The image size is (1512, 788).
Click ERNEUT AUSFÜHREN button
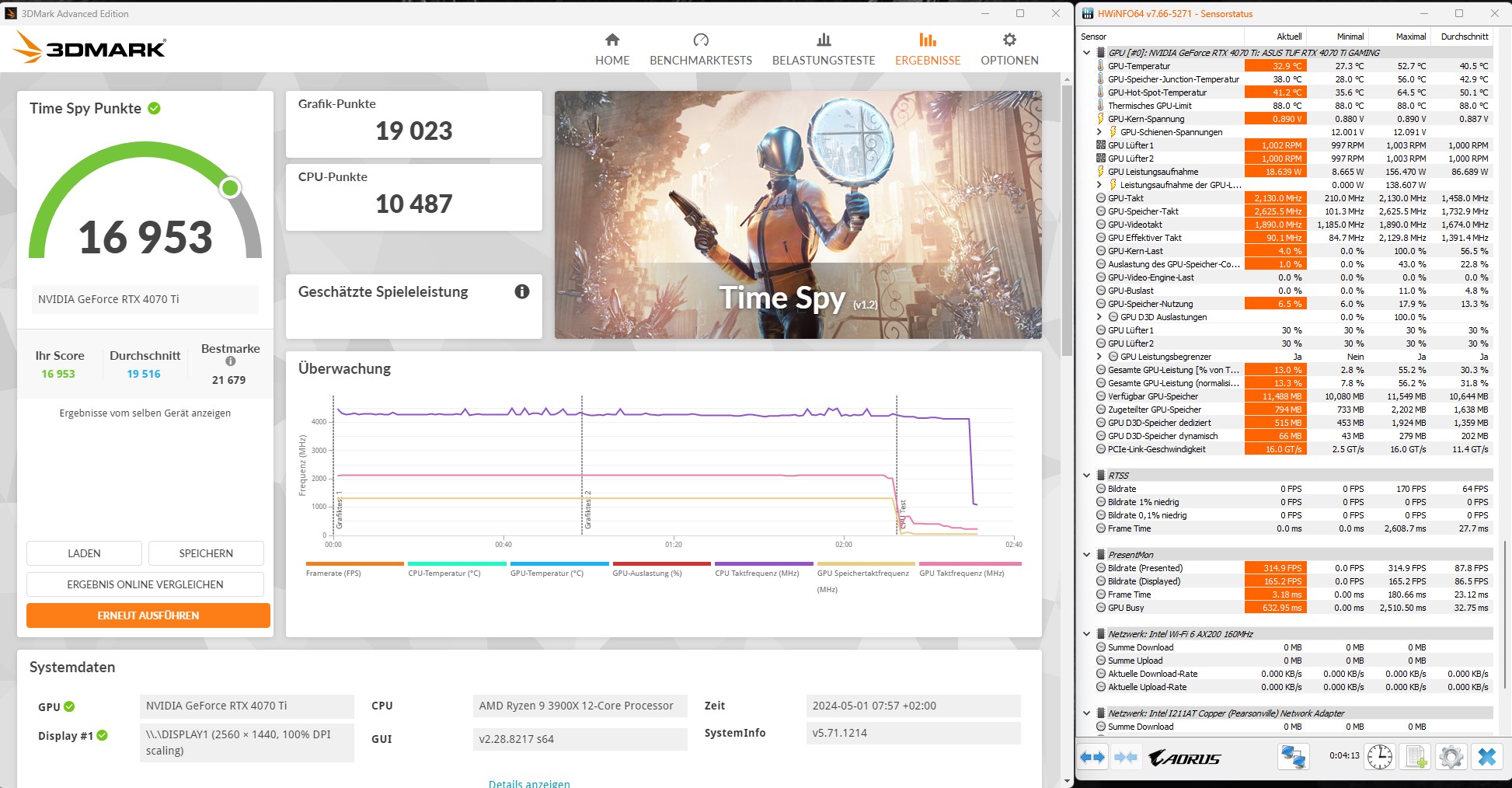(148, 615)
